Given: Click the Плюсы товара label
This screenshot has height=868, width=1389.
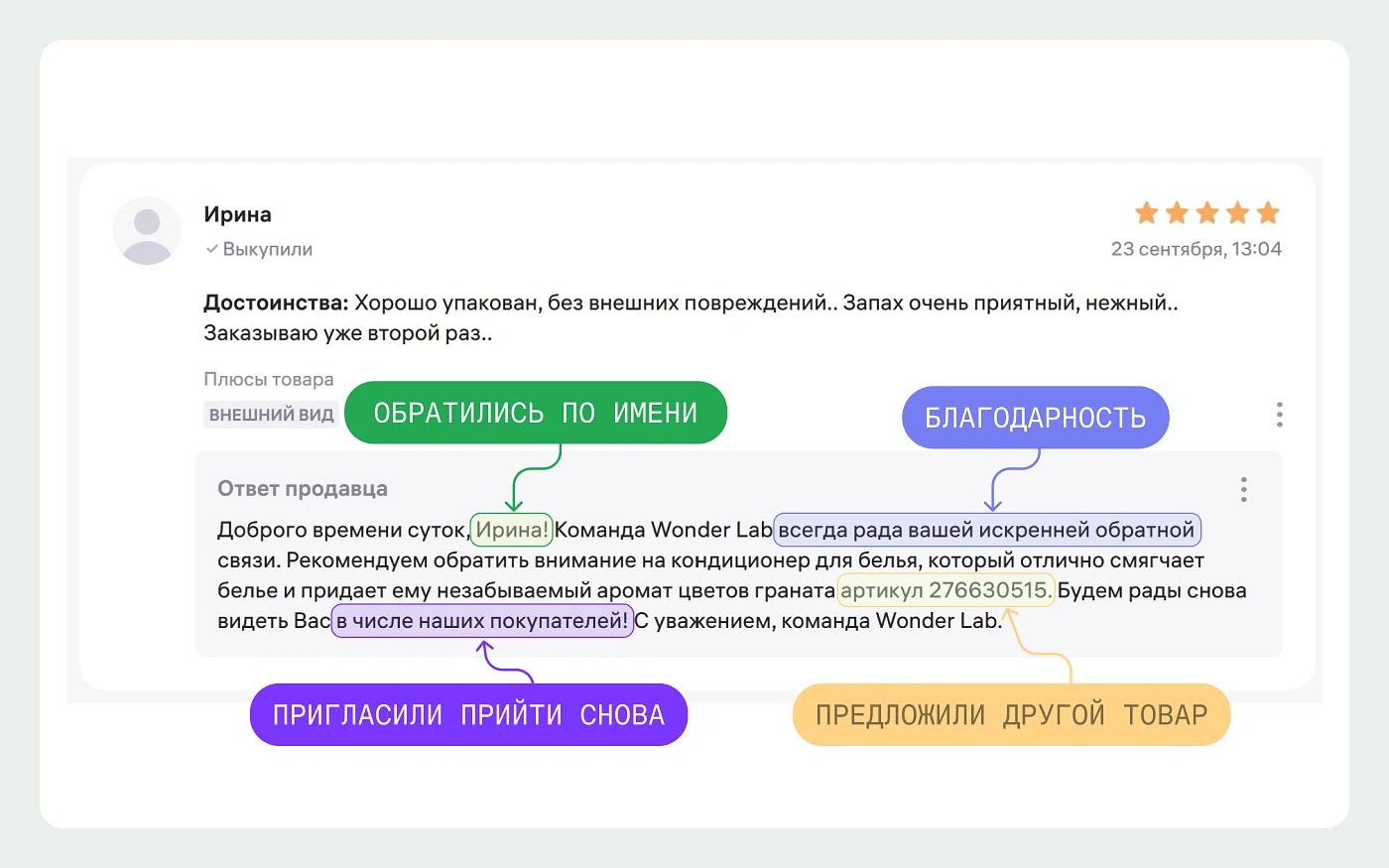Looking at the screenshot, I should pos(269,379).
